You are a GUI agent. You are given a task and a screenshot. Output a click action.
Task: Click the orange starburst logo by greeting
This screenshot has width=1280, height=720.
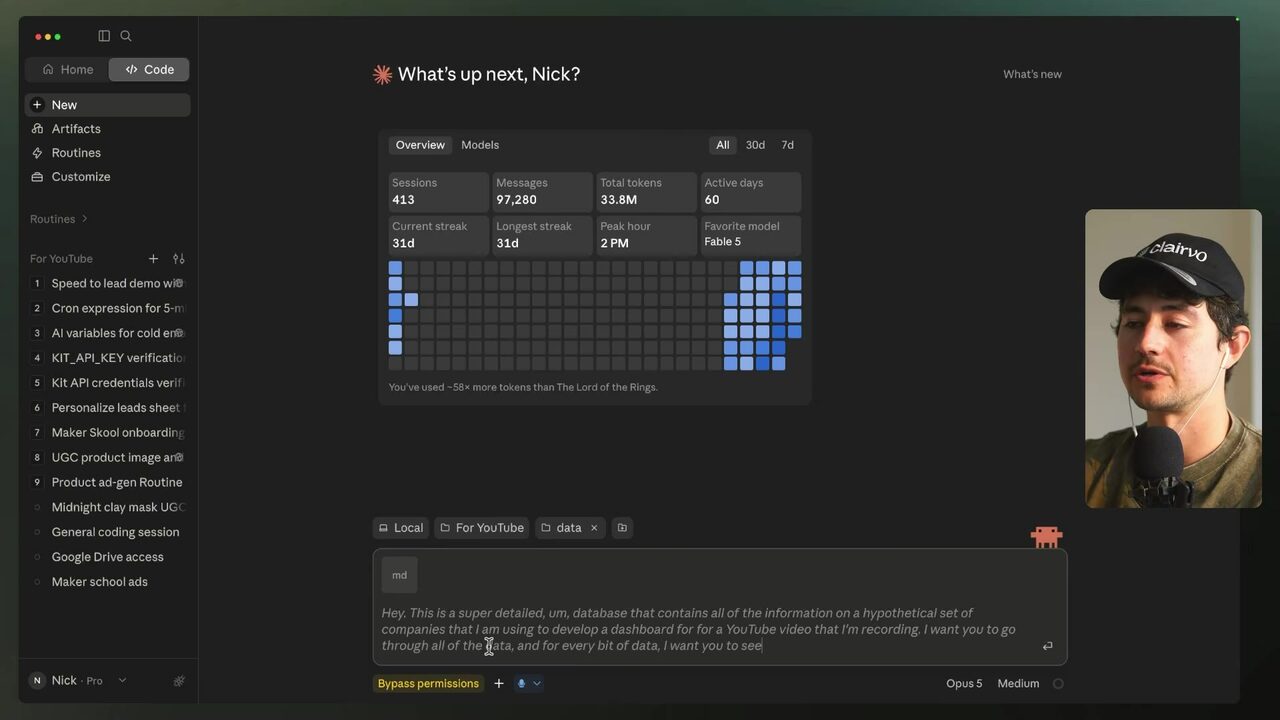[382, 75]
